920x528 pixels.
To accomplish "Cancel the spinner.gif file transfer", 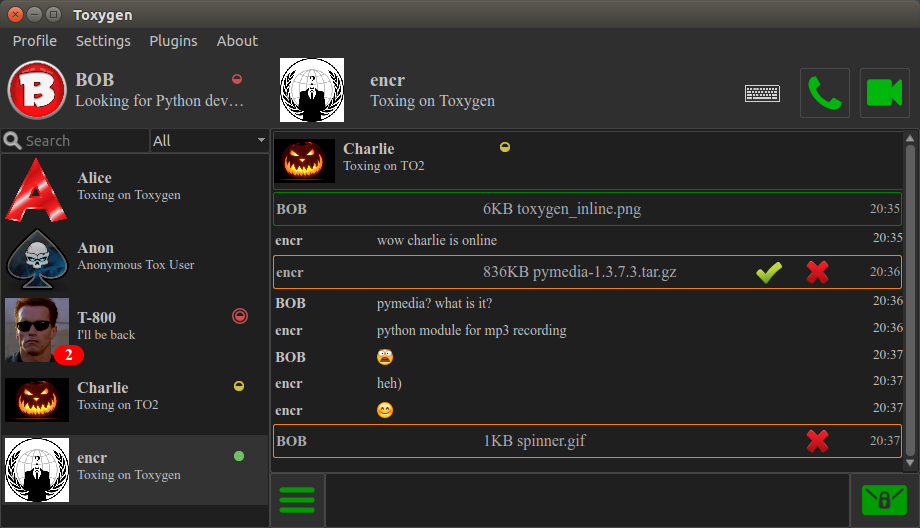I will (x=817, y=441).
